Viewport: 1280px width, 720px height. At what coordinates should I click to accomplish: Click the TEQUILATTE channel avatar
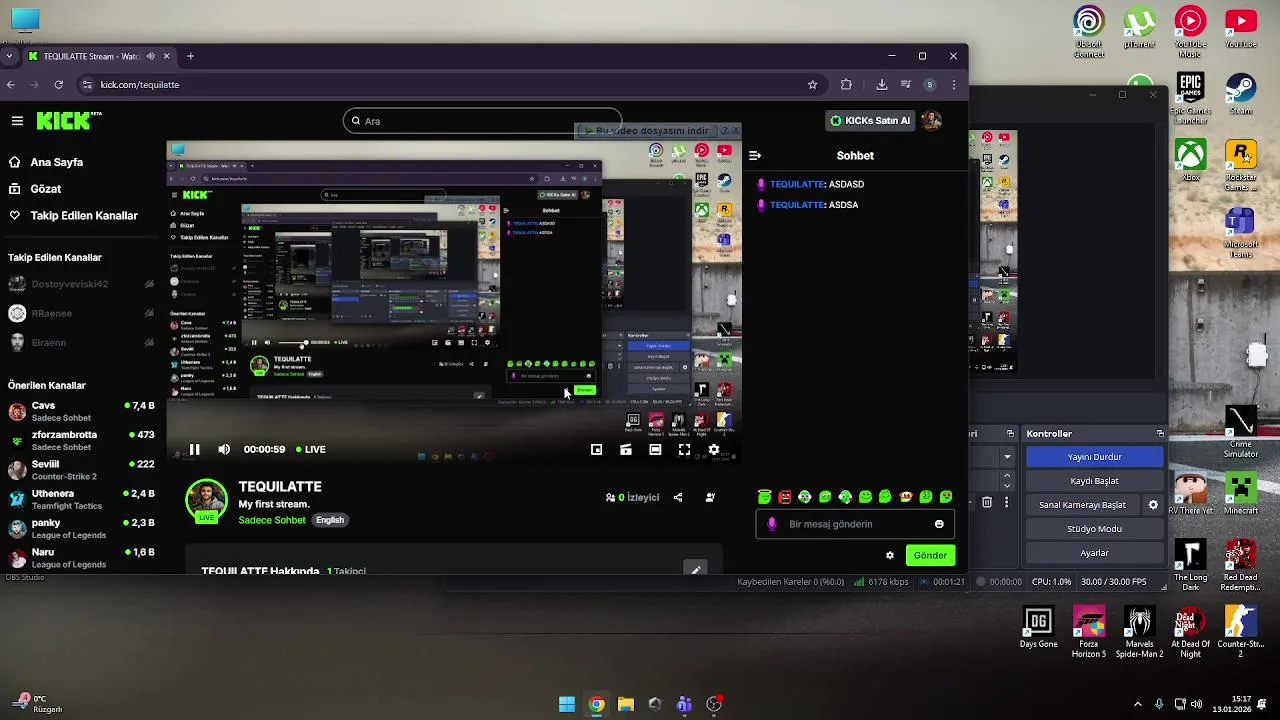click(206, 501)
